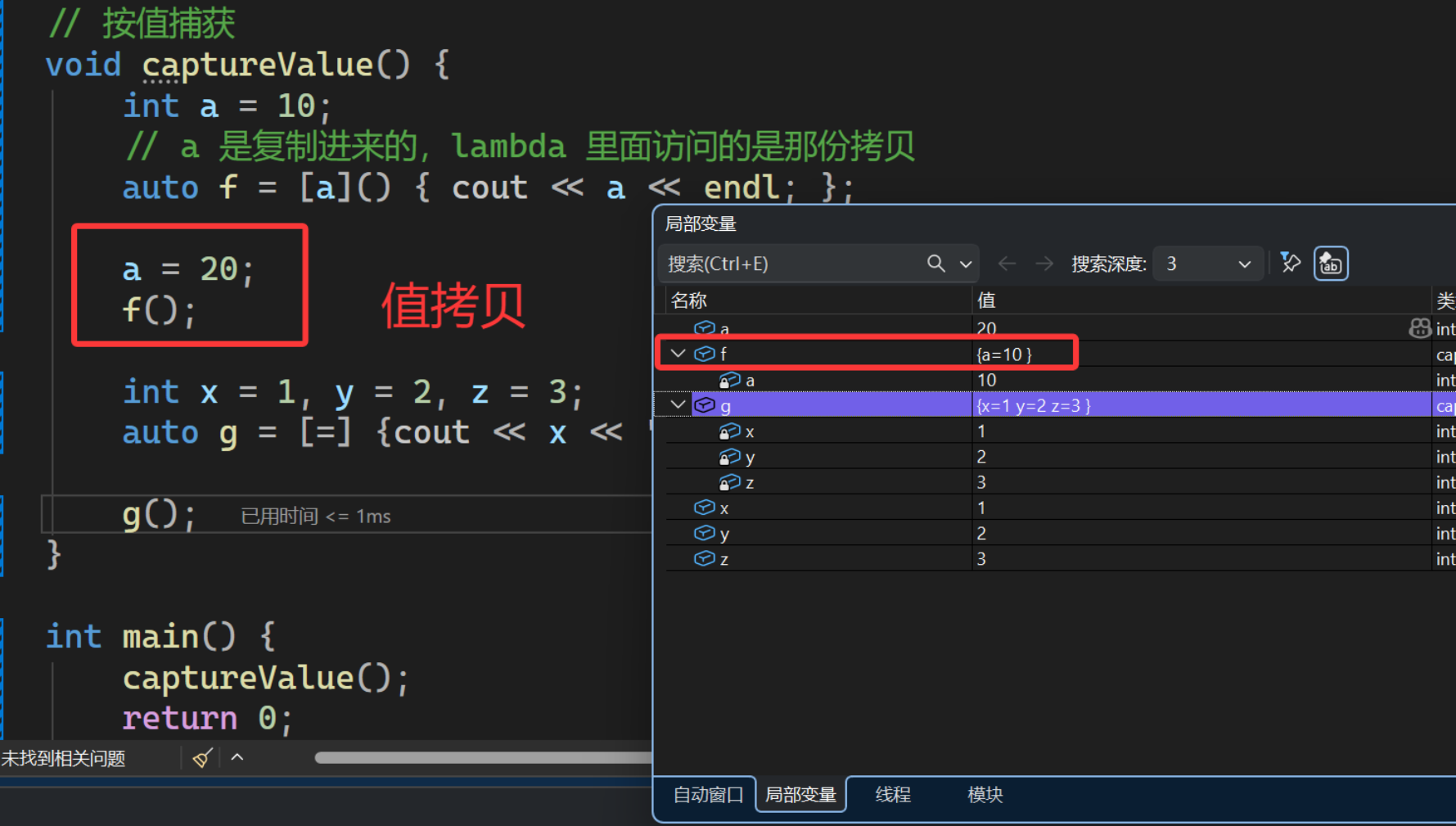Open the search options dropdown arrow
Screen dimensions: 1456x826
click(x=966, y=264)
